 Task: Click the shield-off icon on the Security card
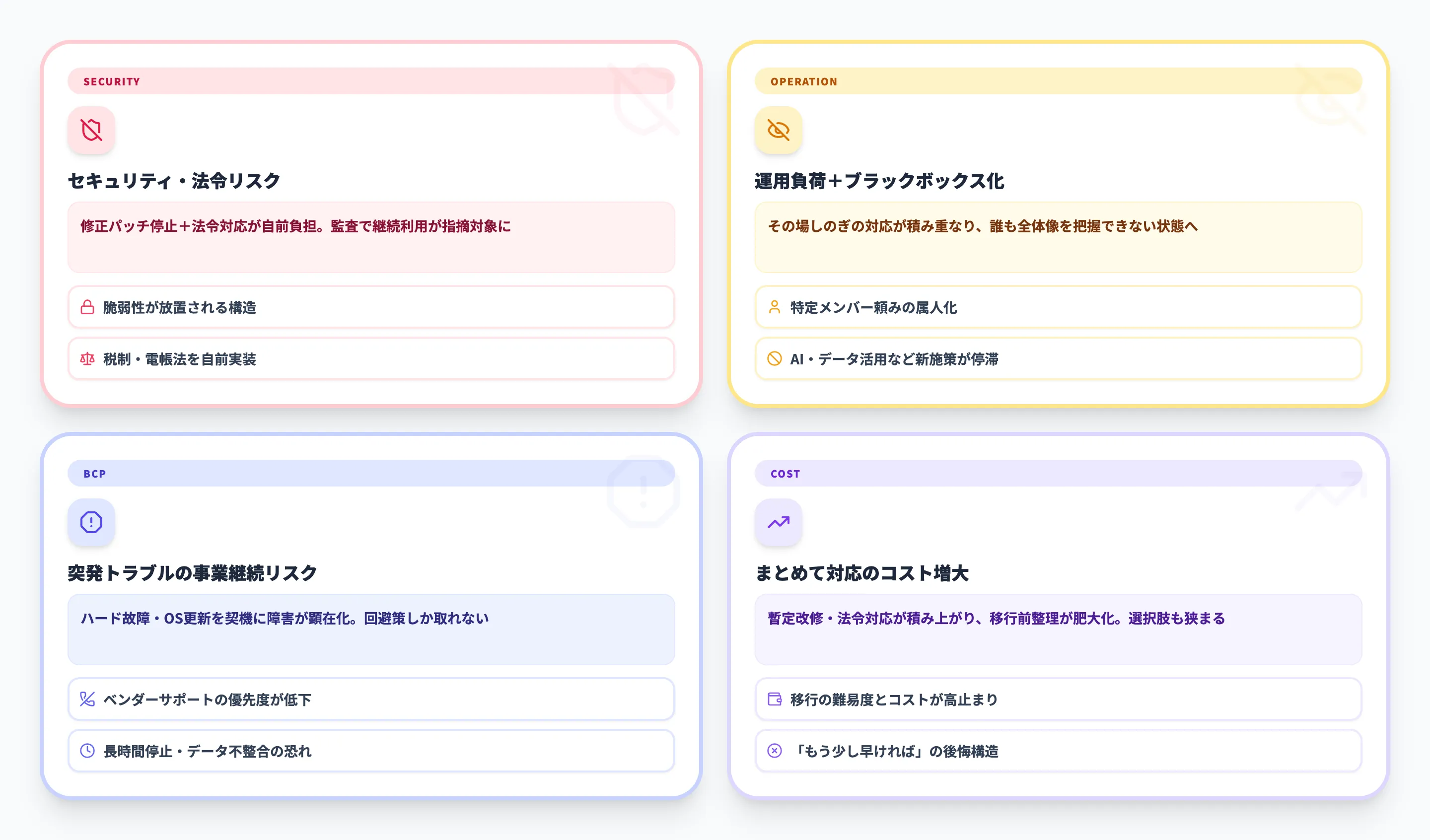[x=91, y=130]
